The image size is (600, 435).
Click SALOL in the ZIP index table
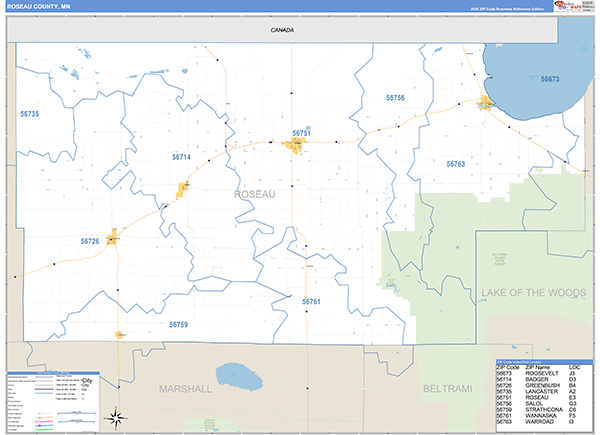click(x=534, y=404)
